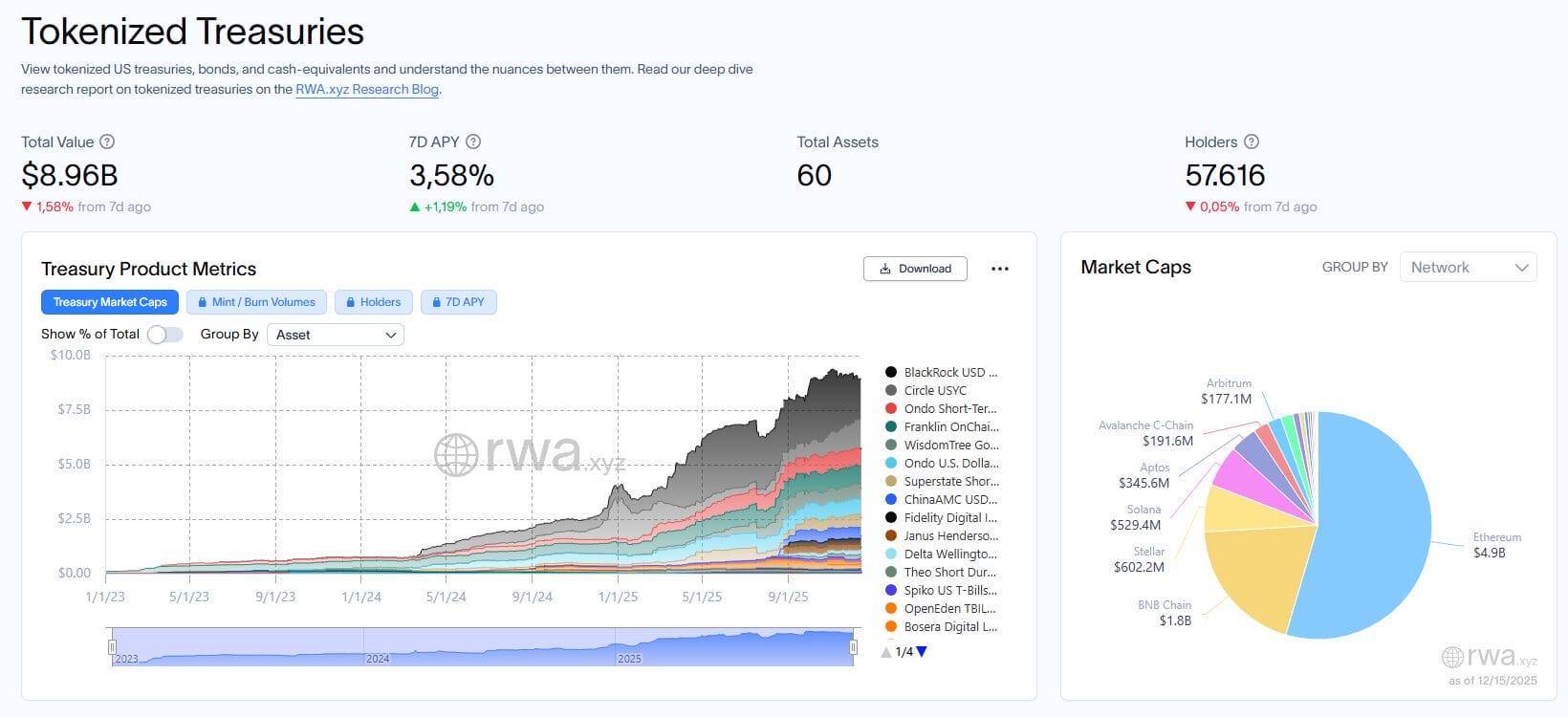Screen dimensions: 1568x718
Task: Toggle BlackRock USD series in legend
Action: (x=949, y=373)
